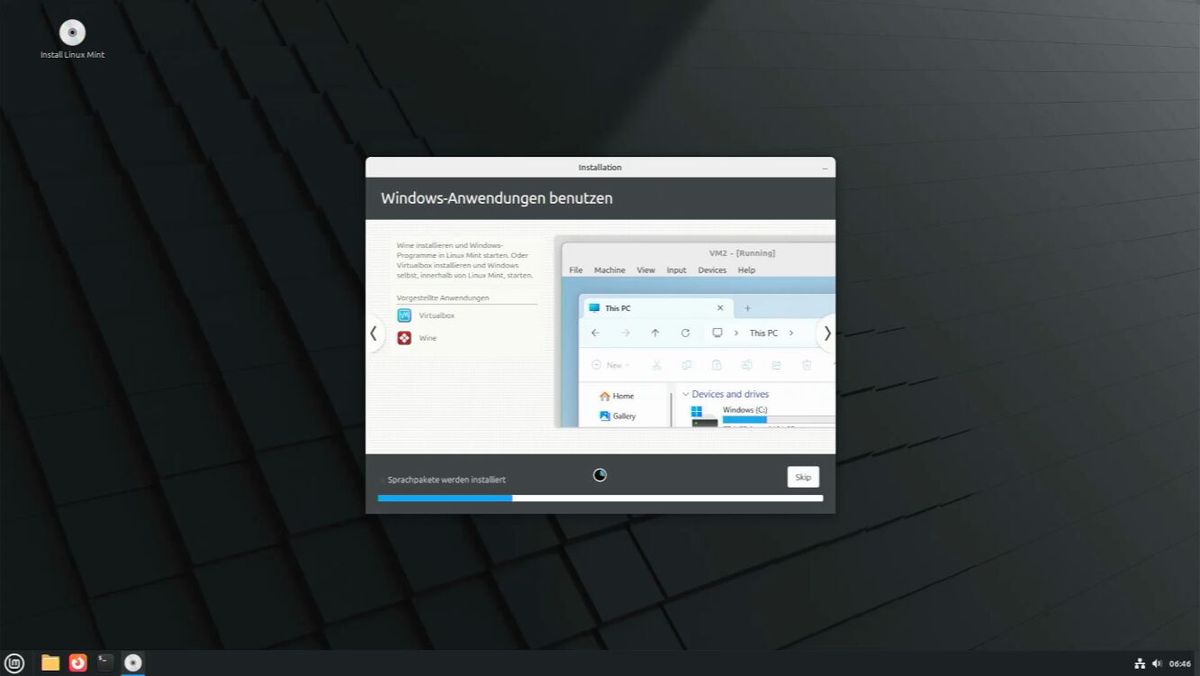Go to the previous slideshow slide
Image resolution: width=1200 pixels, height=676 pixels.
373,334
